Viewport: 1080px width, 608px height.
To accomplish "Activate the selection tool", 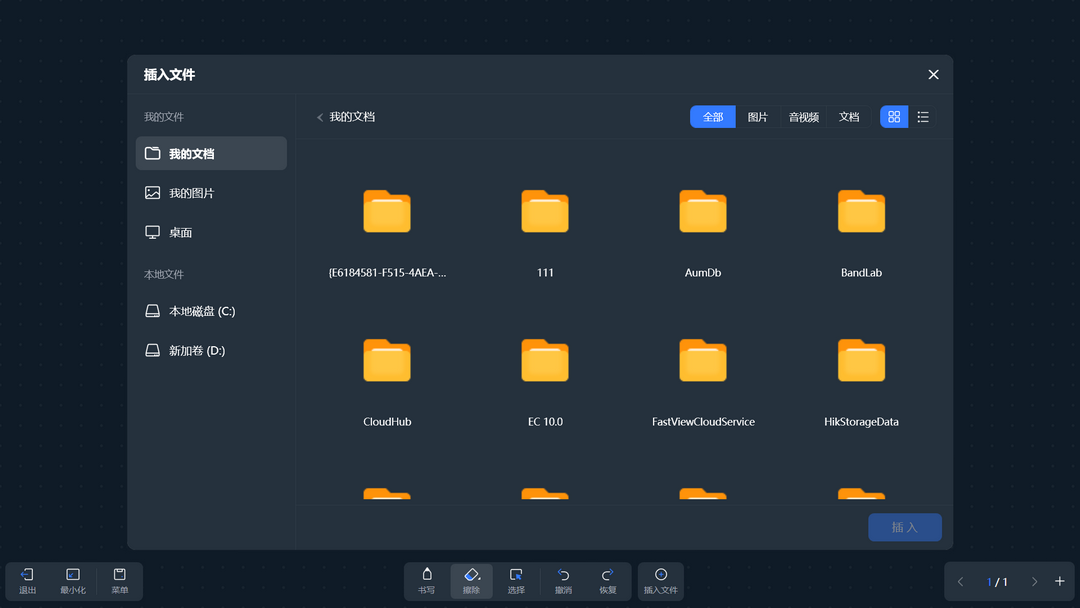I will (516, 580).
